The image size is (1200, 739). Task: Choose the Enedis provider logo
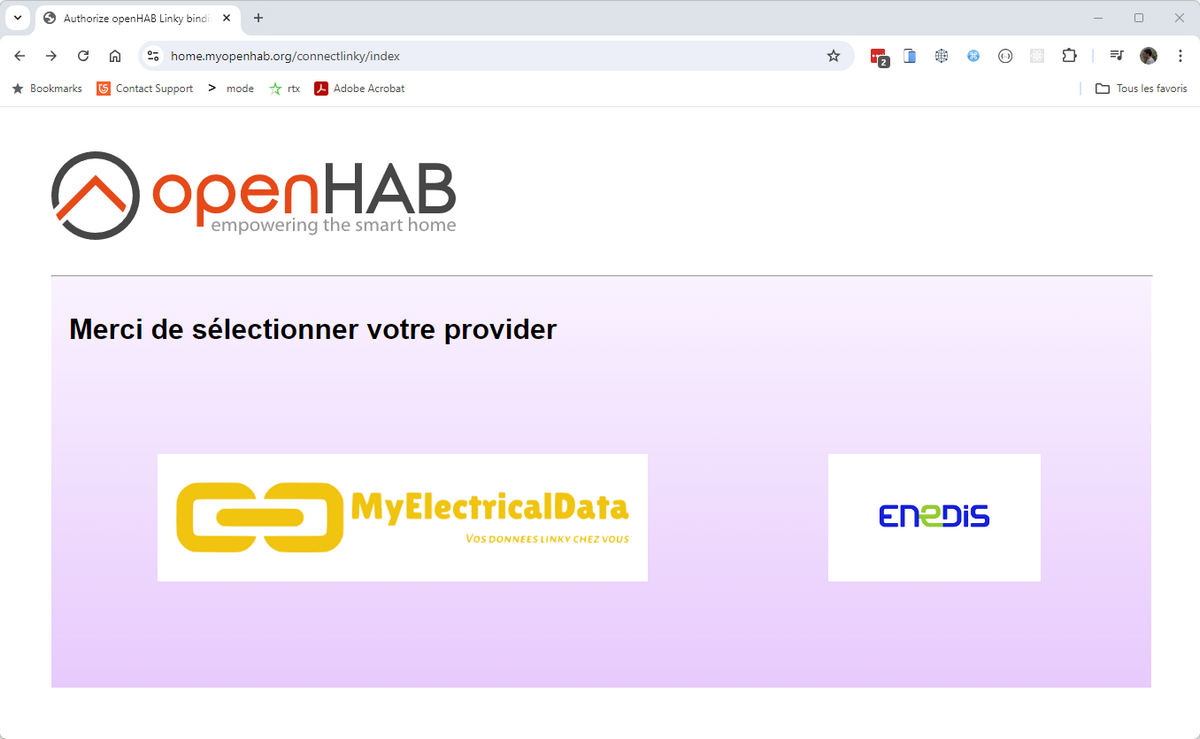pos(934,517)
